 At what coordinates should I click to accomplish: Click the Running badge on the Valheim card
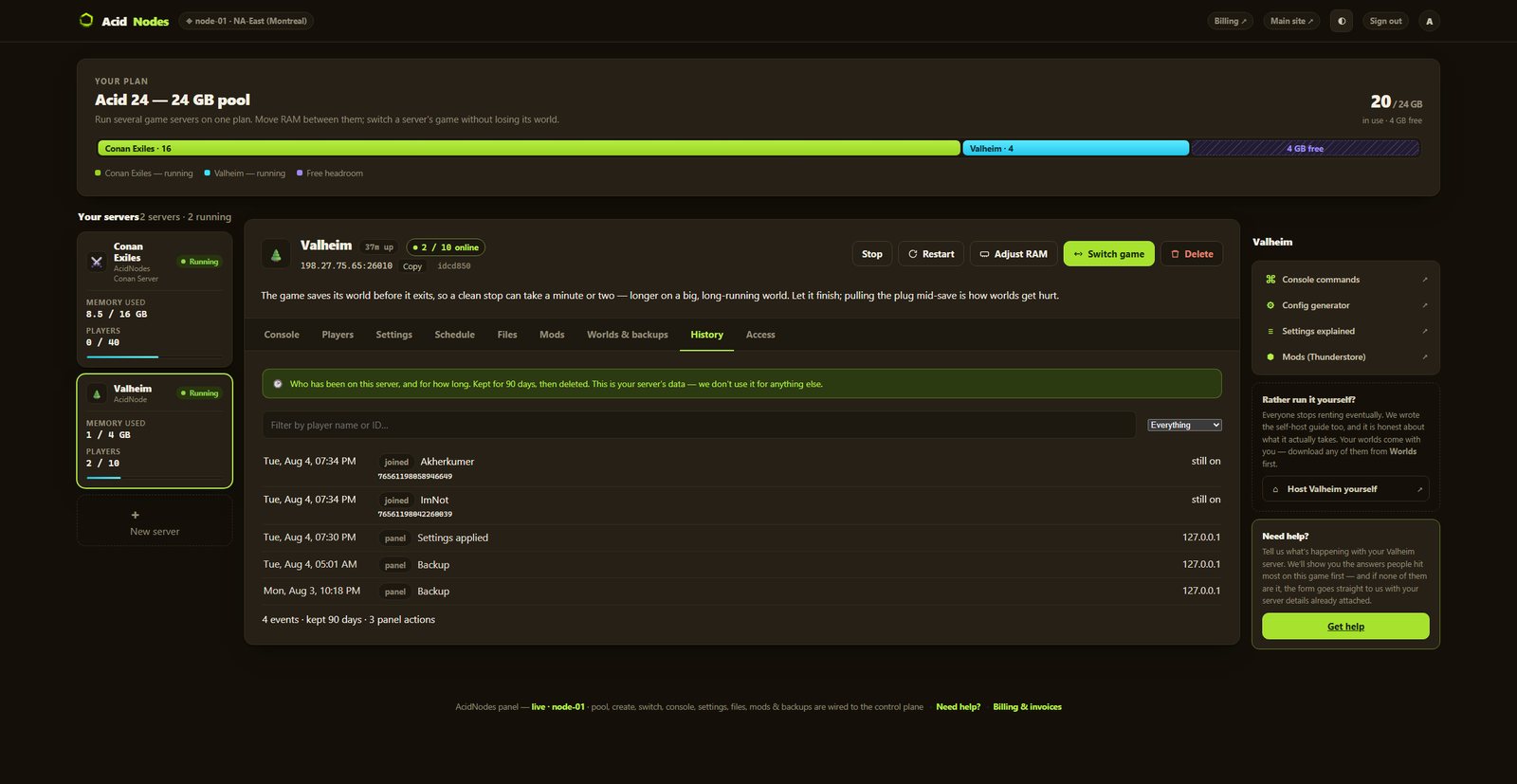tap(199, 393)
